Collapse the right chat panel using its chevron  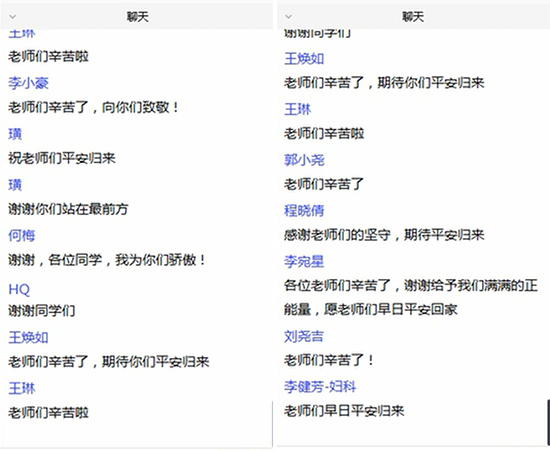click(x=288, y=17)
